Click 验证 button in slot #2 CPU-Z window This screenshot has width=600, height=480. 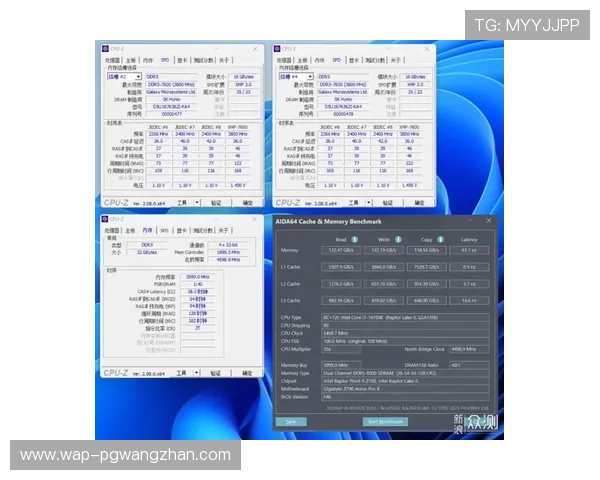pos(216,202)
